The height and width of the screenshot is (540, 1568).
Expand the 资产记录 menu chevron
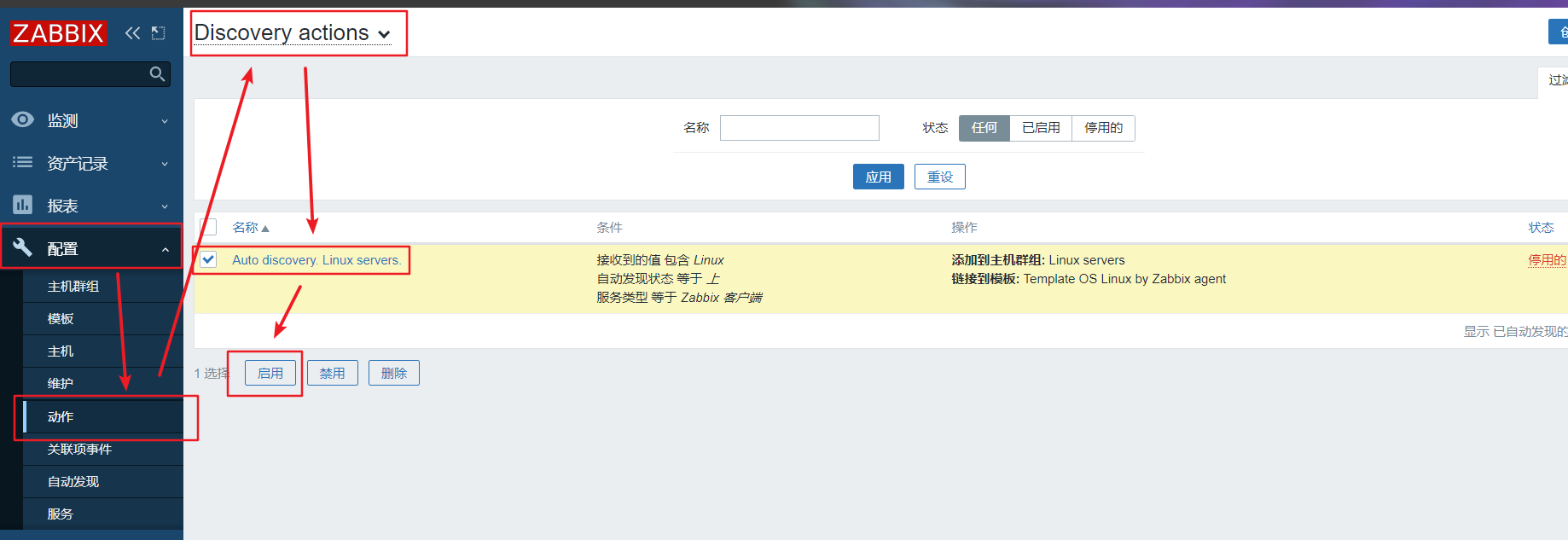pyautogui.click(x=165, y=164)
